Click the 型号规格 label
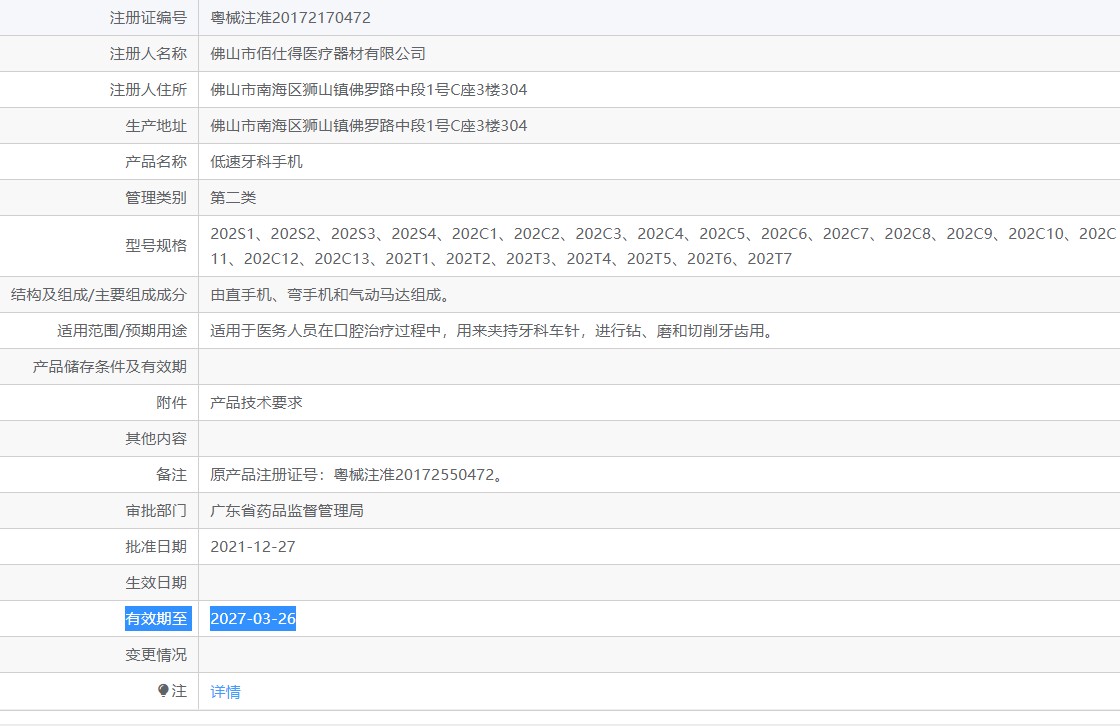Image resolution: width=1120 pixels, height=726 pixels. click(x=156, y=246)
